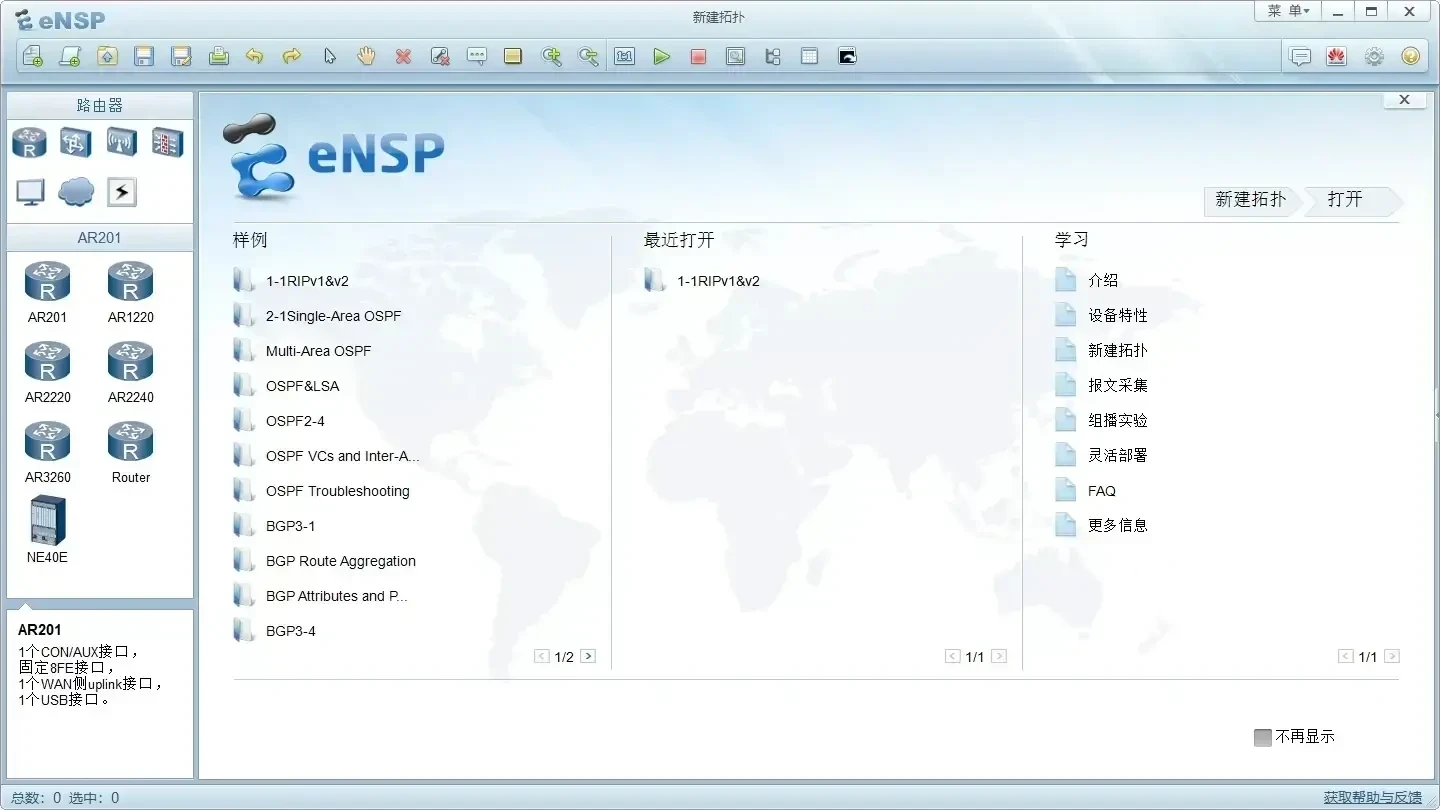The height and width of the screenshot is (810, 1440).
Task: Select the connection lightning-bolt category icon
Action: click(x=121, y=192)
